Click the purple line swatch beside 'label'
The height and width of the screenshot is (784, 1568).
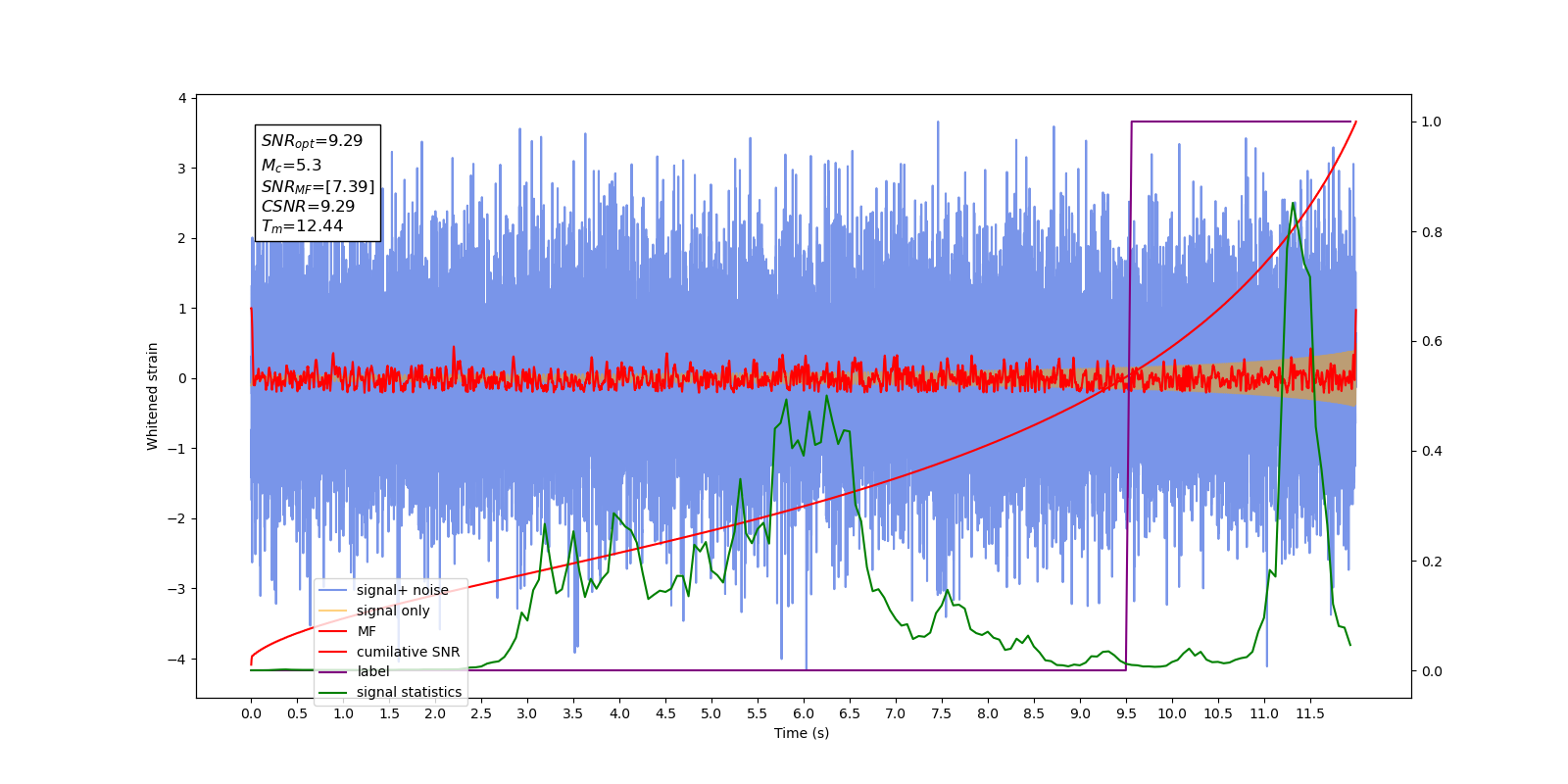click(x=334, y=671)
